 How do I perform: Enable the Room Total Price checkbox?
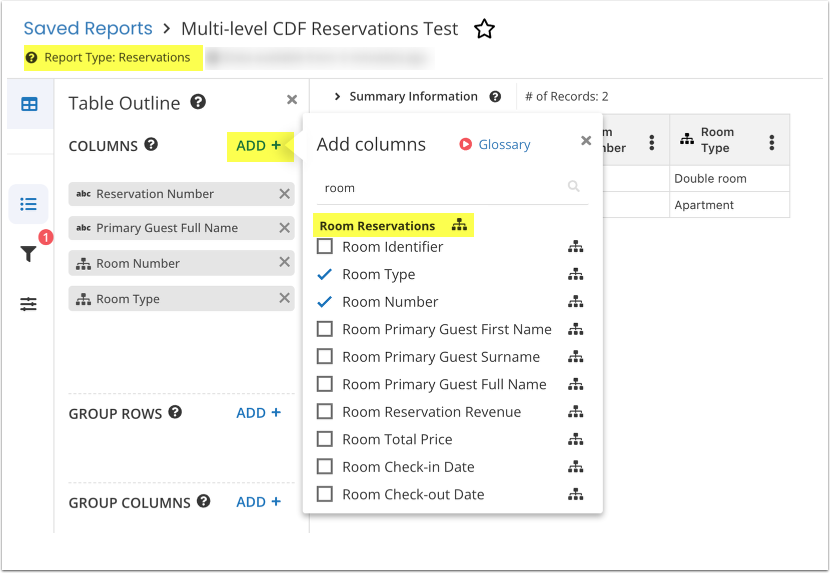point(325,439)
